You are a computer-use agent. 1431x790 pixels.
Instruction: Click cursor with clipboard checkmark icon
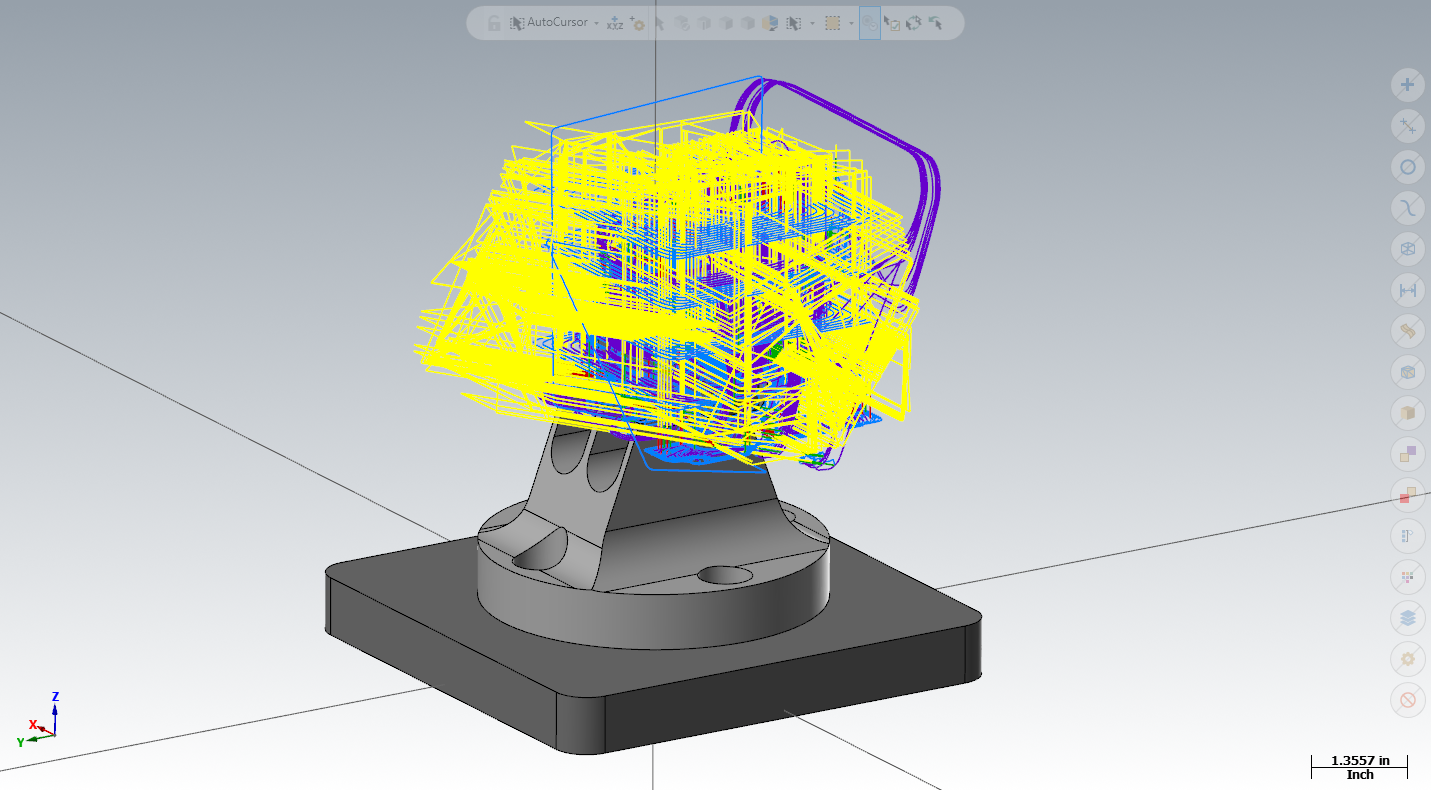pyautogui.click(x=892, y=23)
